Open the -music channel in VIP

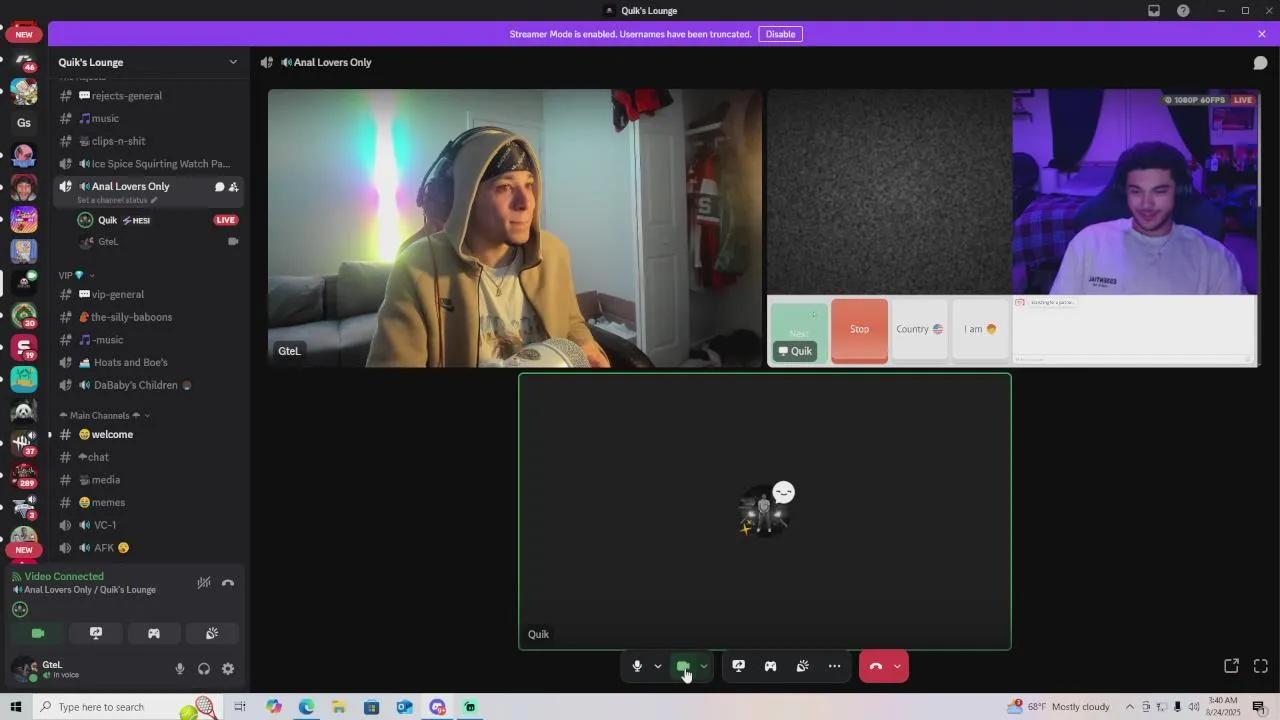pyautogui.click(x=150, y=340)
